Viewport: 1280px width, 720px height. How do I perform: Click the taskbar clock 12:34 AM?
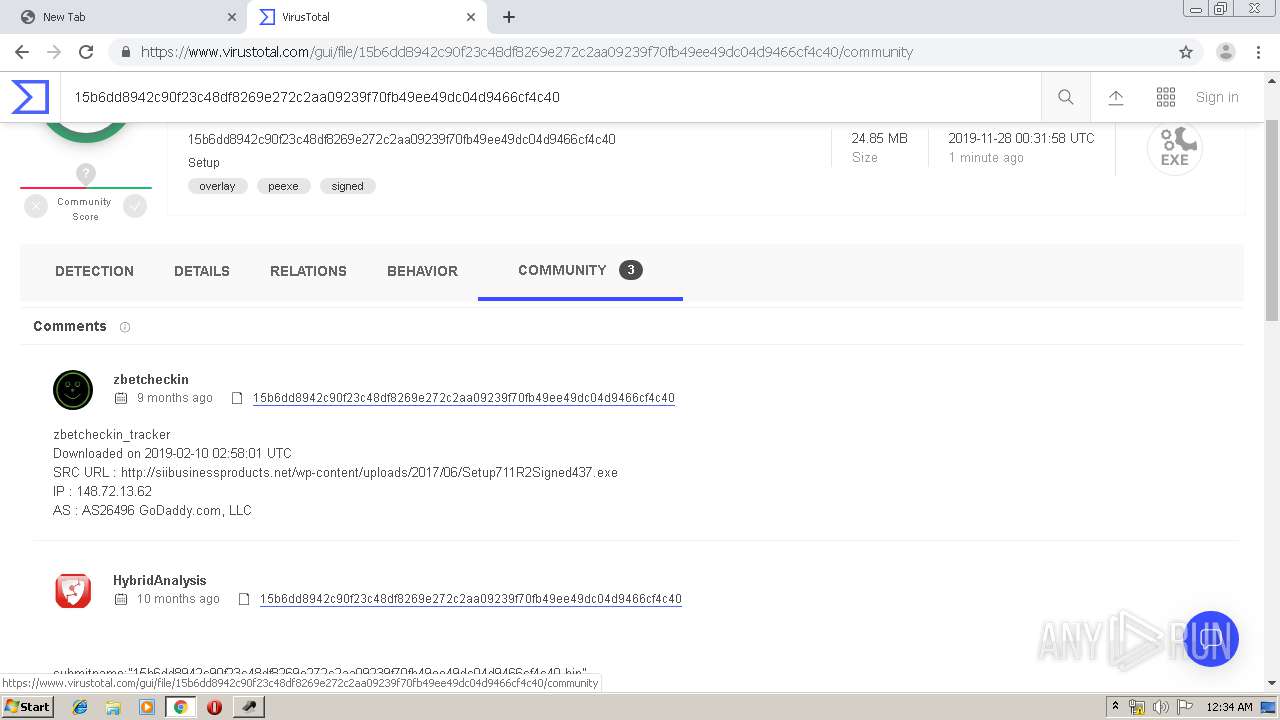(1229, 707)
